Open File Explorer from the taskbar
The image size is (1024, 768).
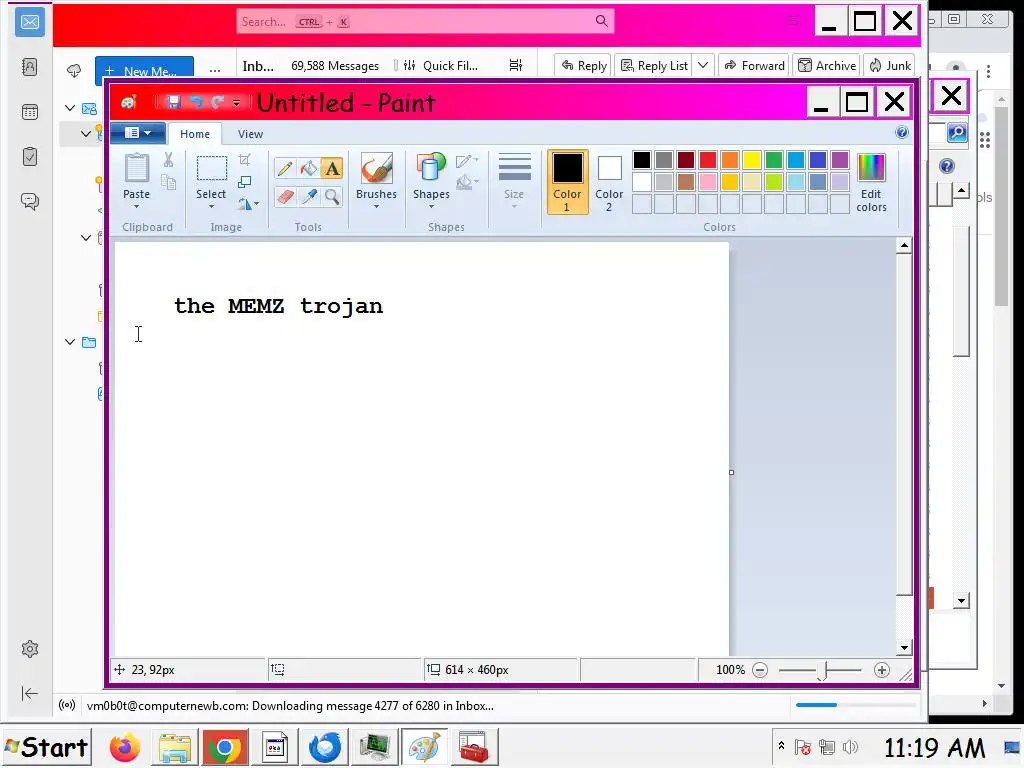coord(174,747)
